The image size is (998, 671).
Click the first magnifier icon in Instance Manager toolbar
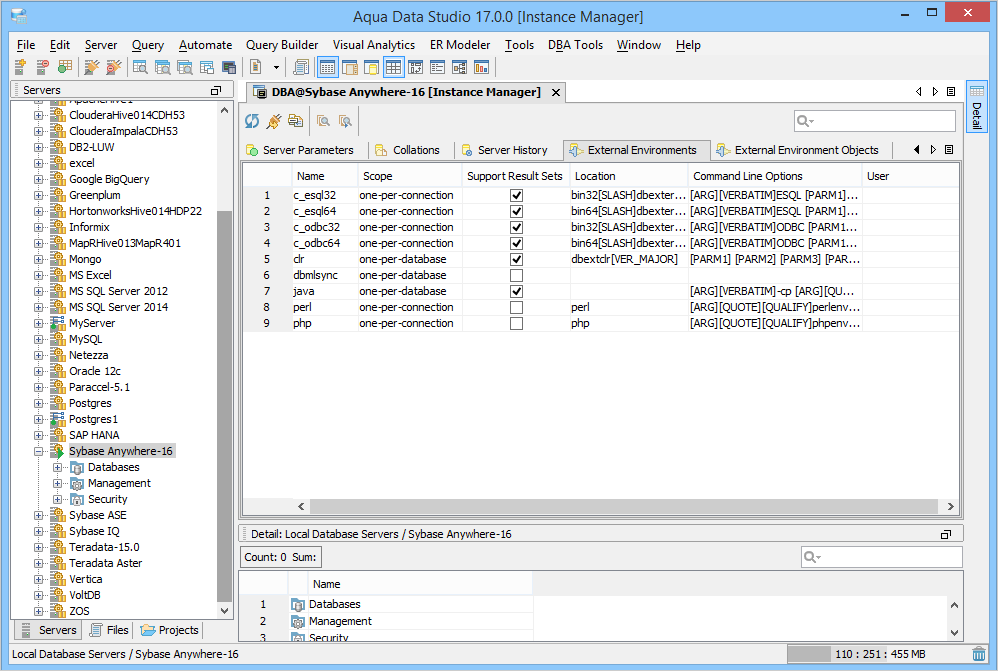coord(323,121)
